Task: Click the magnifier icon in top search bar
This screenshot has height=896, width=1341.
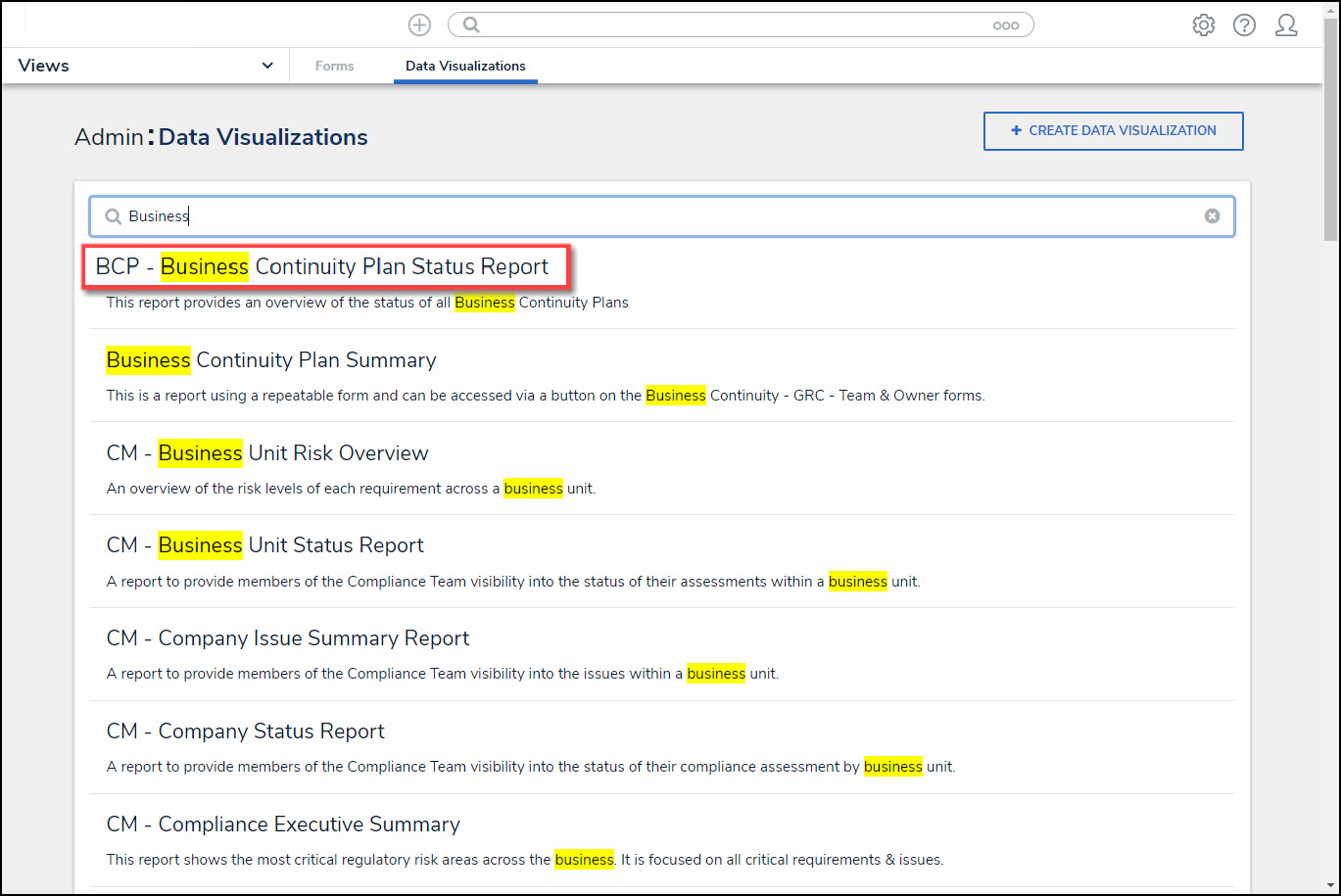Action: (x=471, y=25)
